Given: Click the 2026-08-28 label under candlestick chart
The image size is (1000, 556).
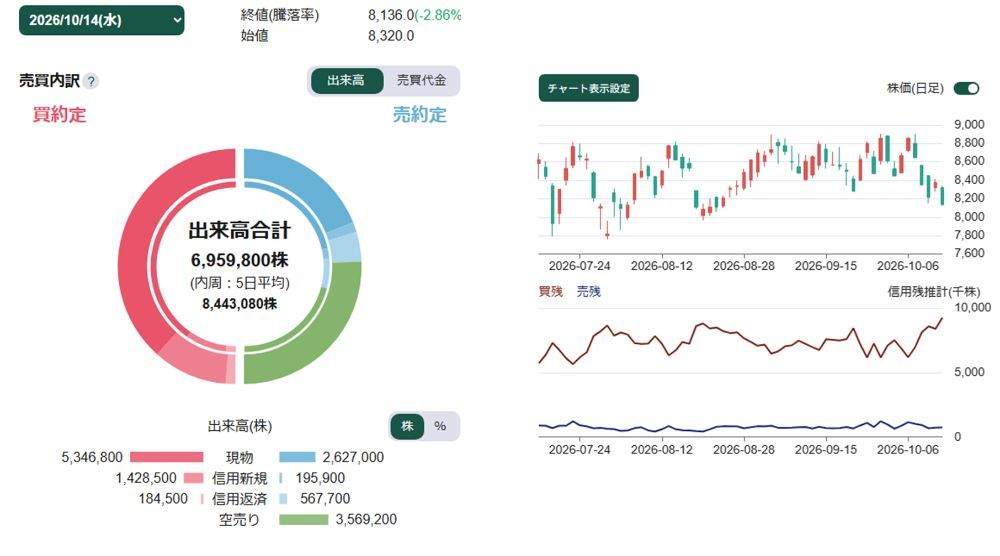Looking at the screenshot, I should 744,266.
